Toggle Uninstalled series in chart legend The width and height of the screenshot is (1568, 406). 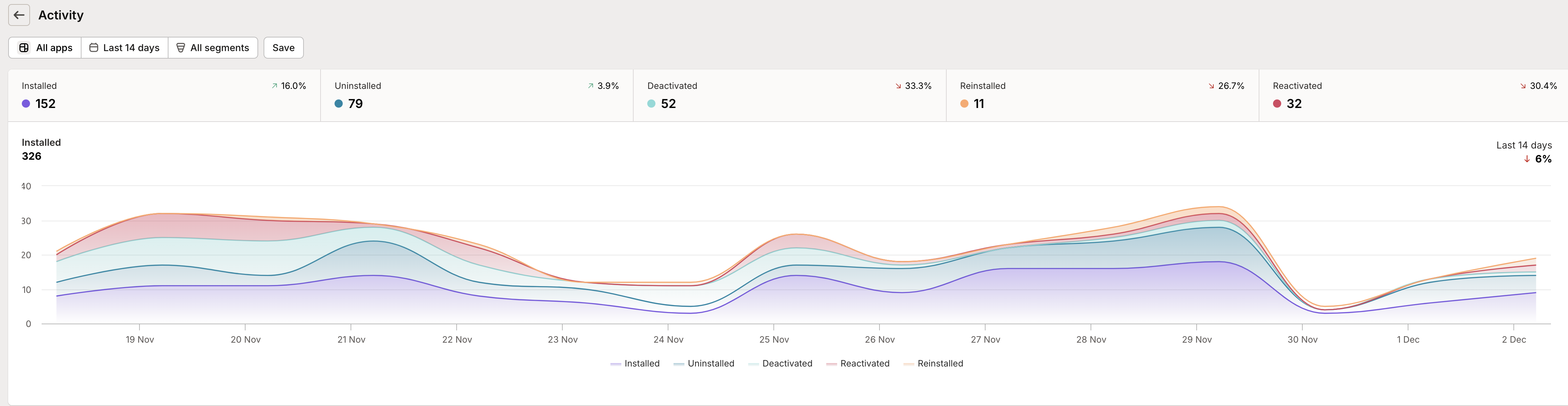[704, 363]
